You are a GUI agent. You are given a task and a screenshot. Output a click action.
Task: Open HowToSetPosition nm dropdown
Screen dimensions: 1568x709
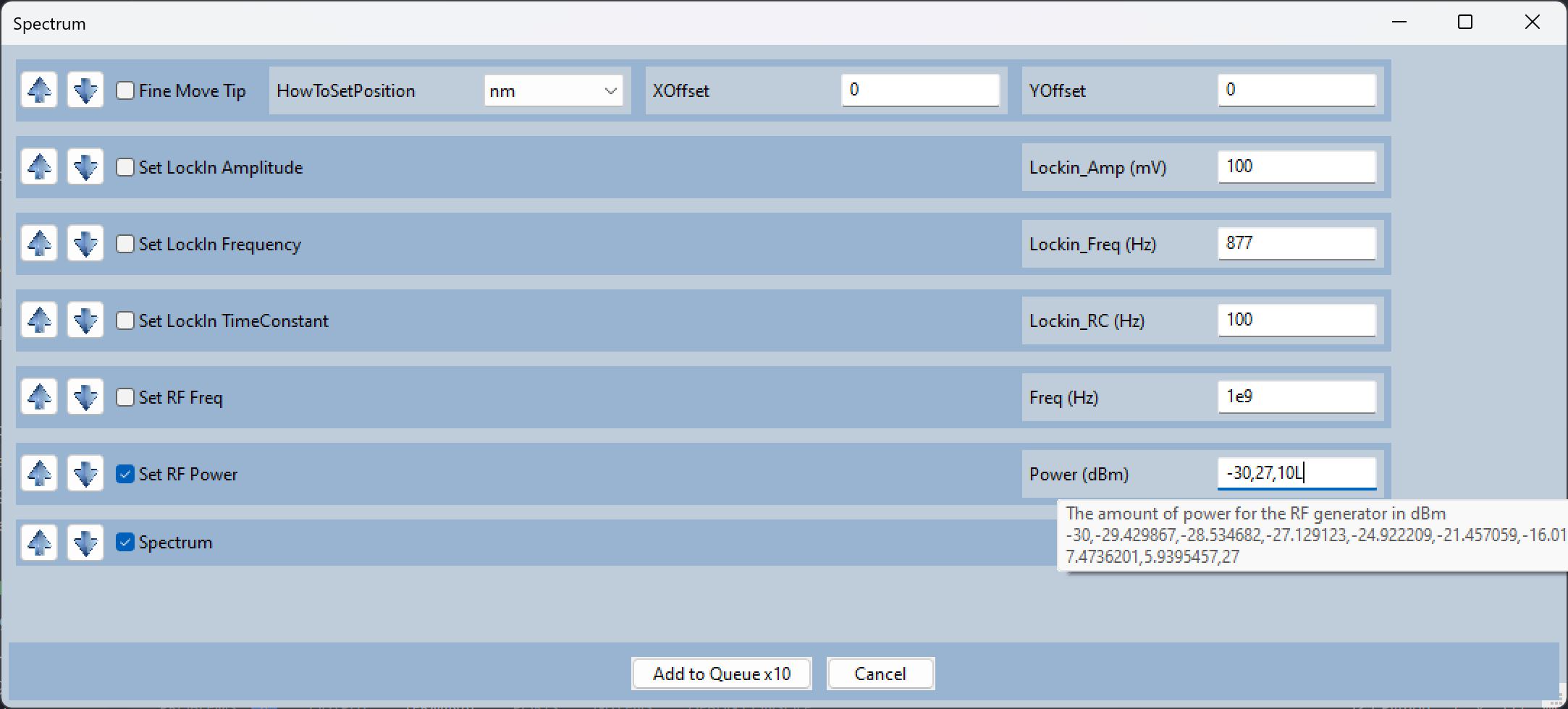(553, 91)
